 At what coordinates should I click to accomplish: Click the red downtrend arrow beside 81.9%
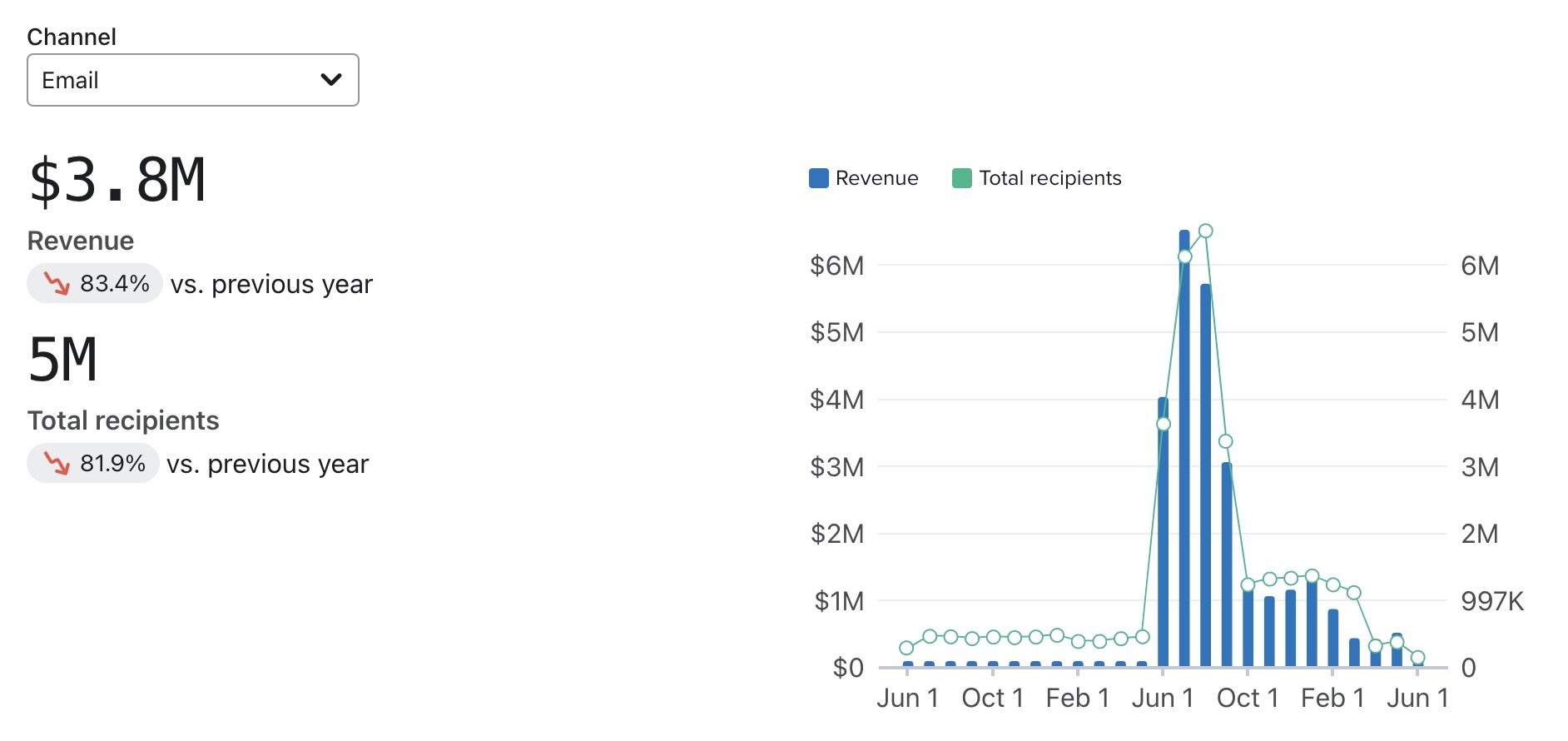click(57, 464)
